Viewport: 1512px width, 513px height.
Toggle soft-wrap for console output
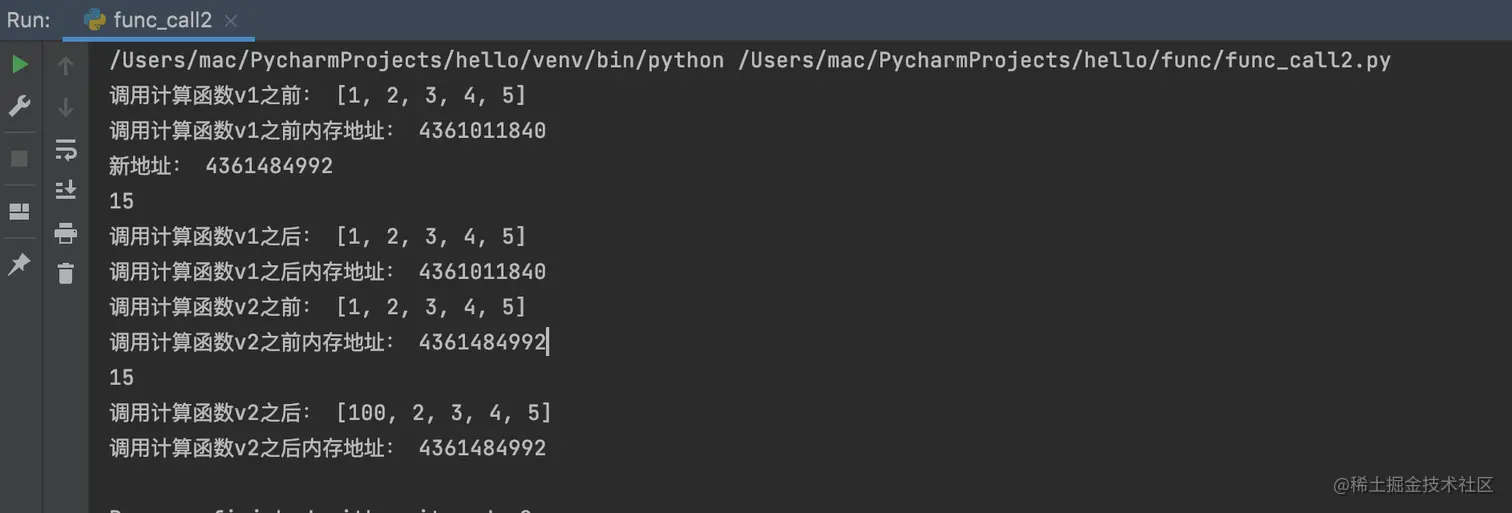click(66, 149)
